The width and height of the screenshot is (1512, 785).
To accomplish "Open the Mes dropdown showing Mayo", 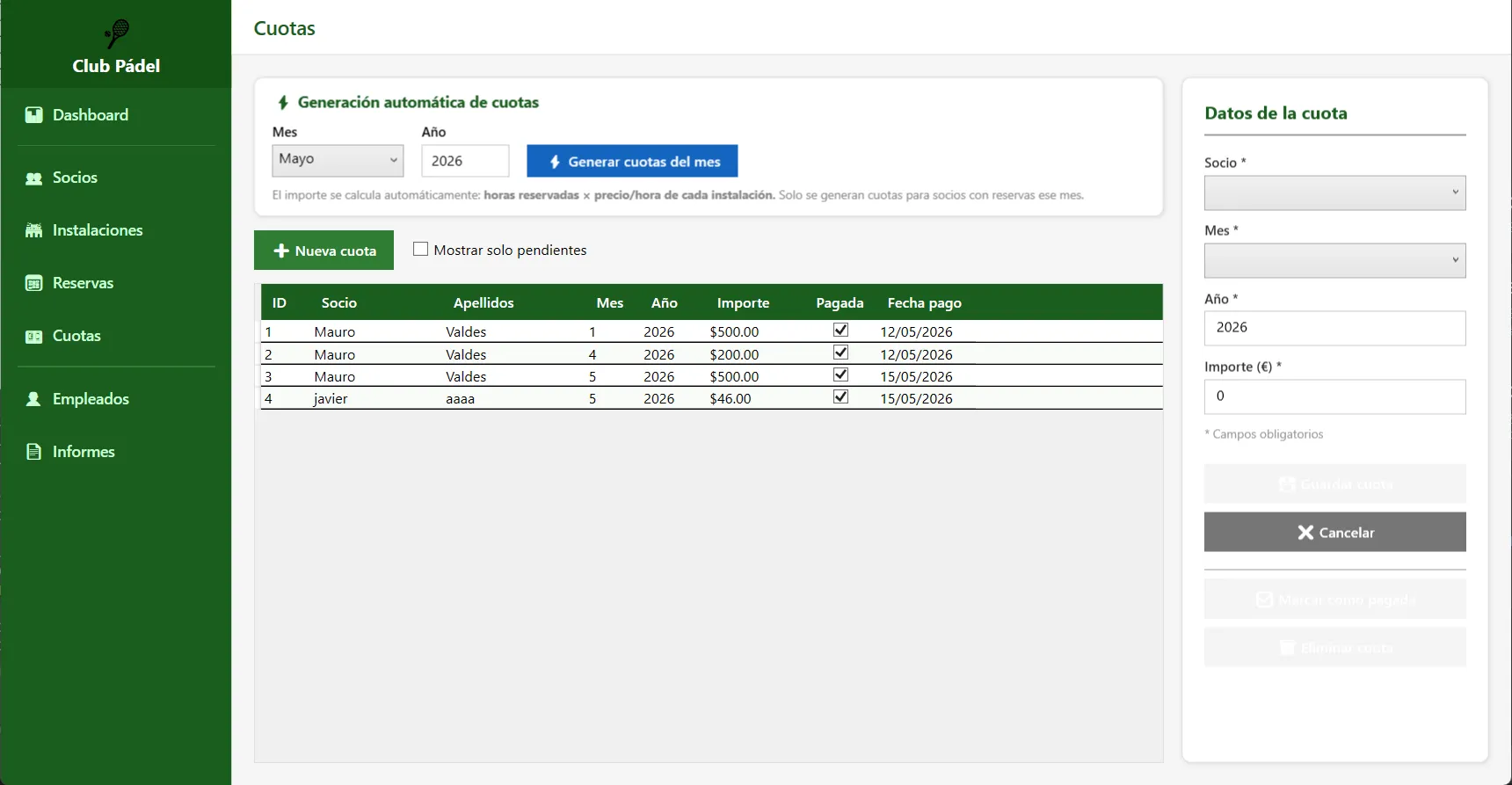I will tap(338, 160).
